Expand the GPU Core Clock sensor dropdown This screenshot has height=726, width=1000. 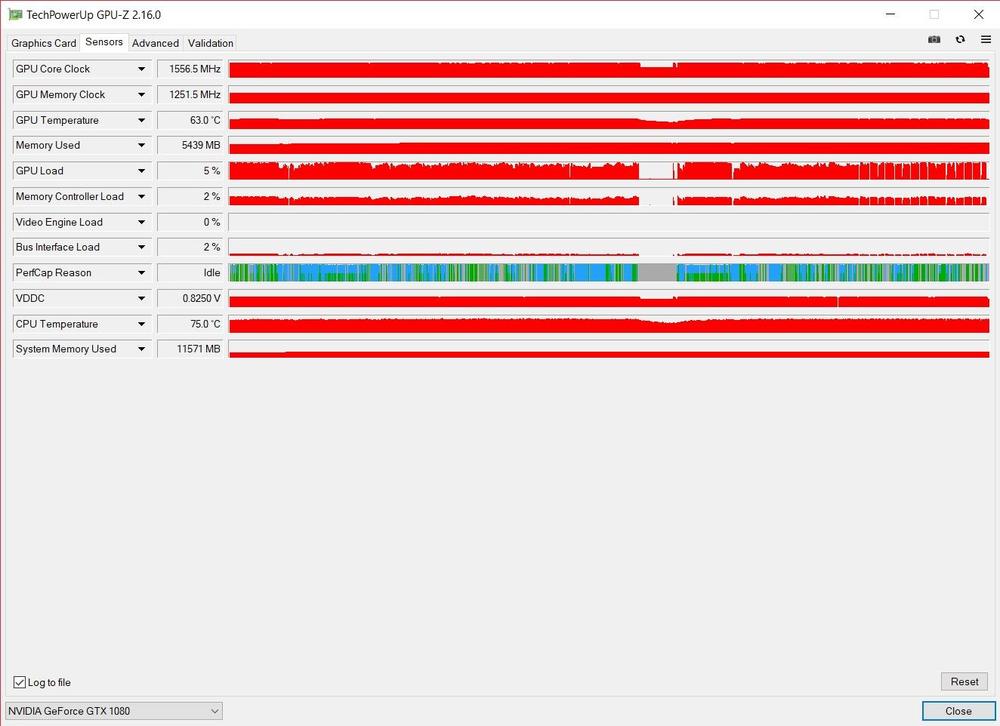(x=141, y=69)
